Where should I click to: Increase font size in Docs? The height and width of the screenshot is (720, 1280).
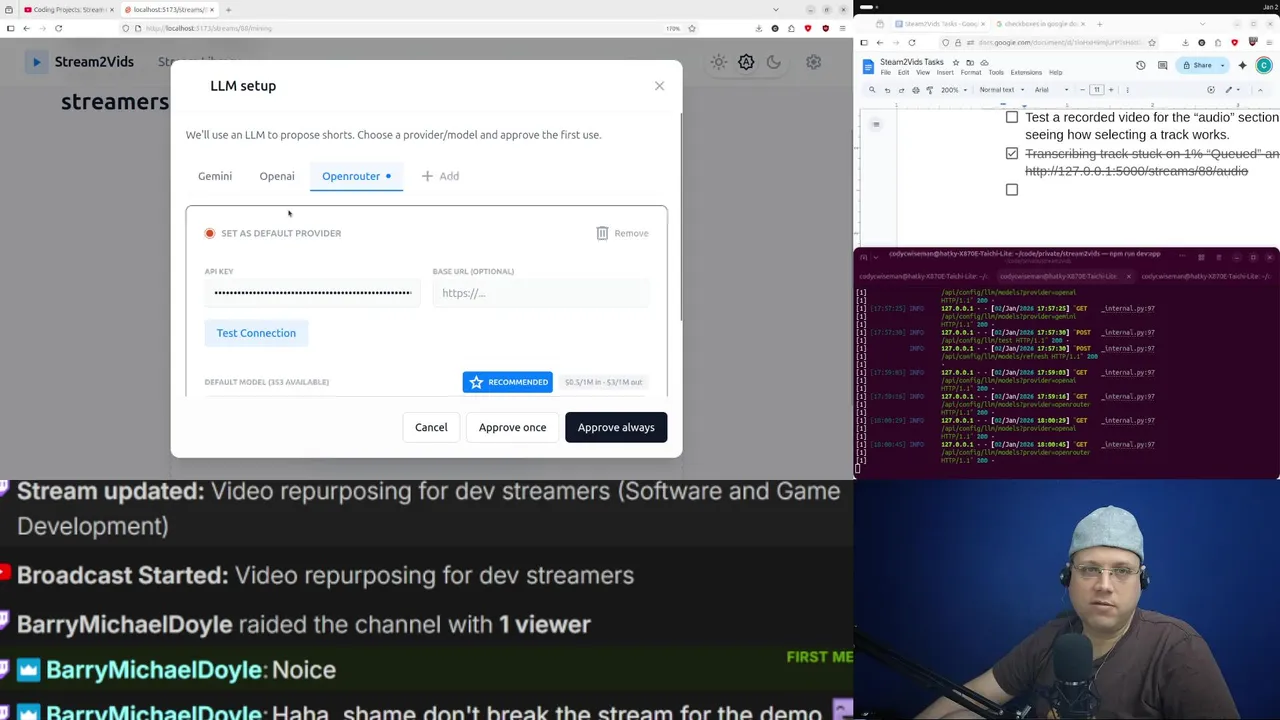[1111, 90]
